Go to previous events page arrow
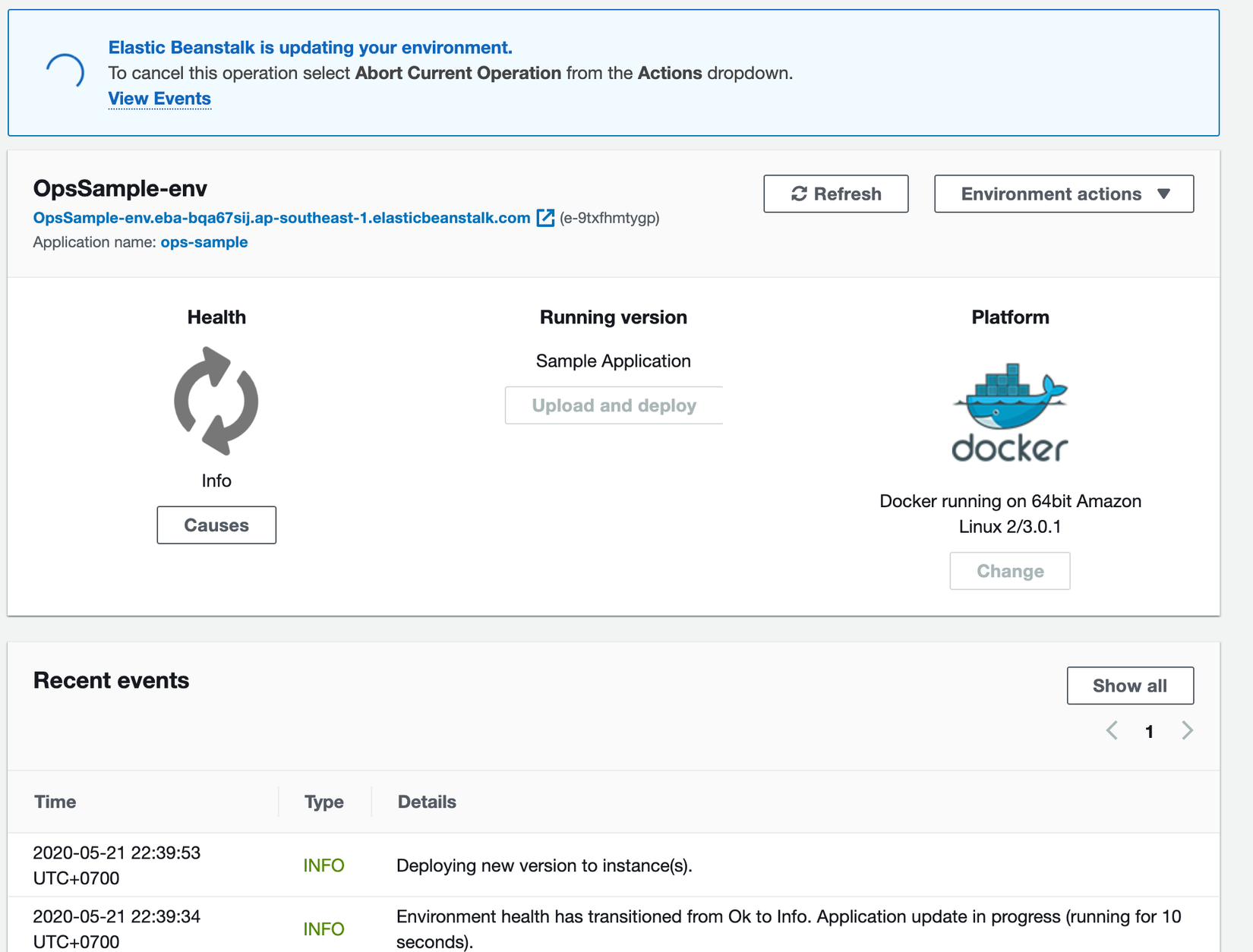 pos(1112,730)
